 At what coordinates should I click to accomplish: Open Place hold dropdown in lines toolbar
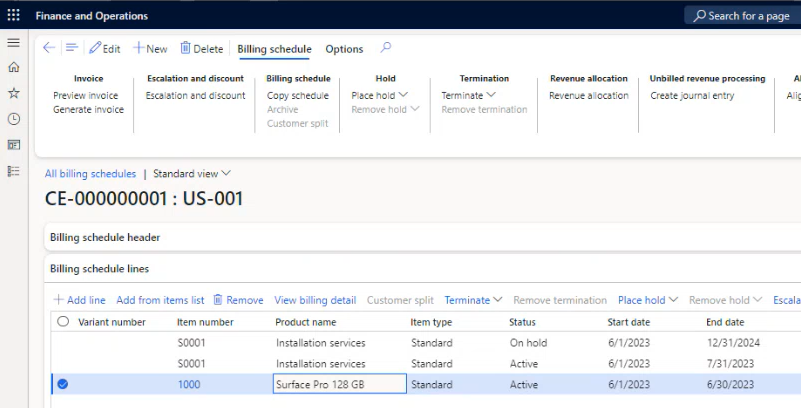pos(648,300)
